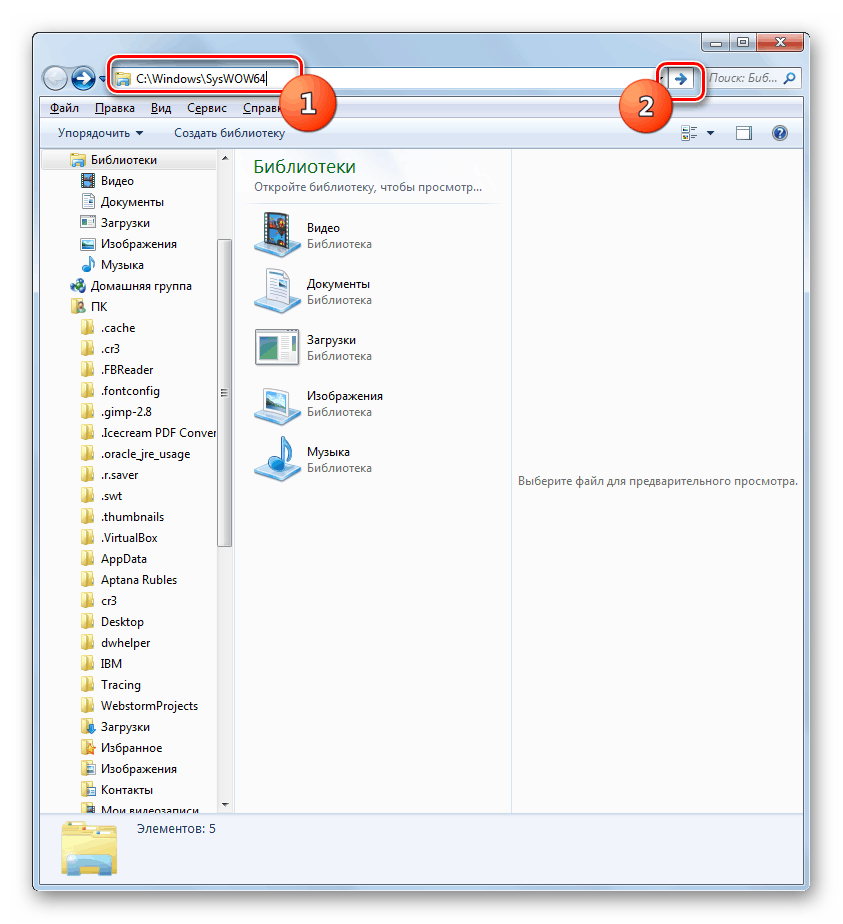Select .r.saver folder in tree
This screenshot has width=843, height=924.
[x=120, y=475]
